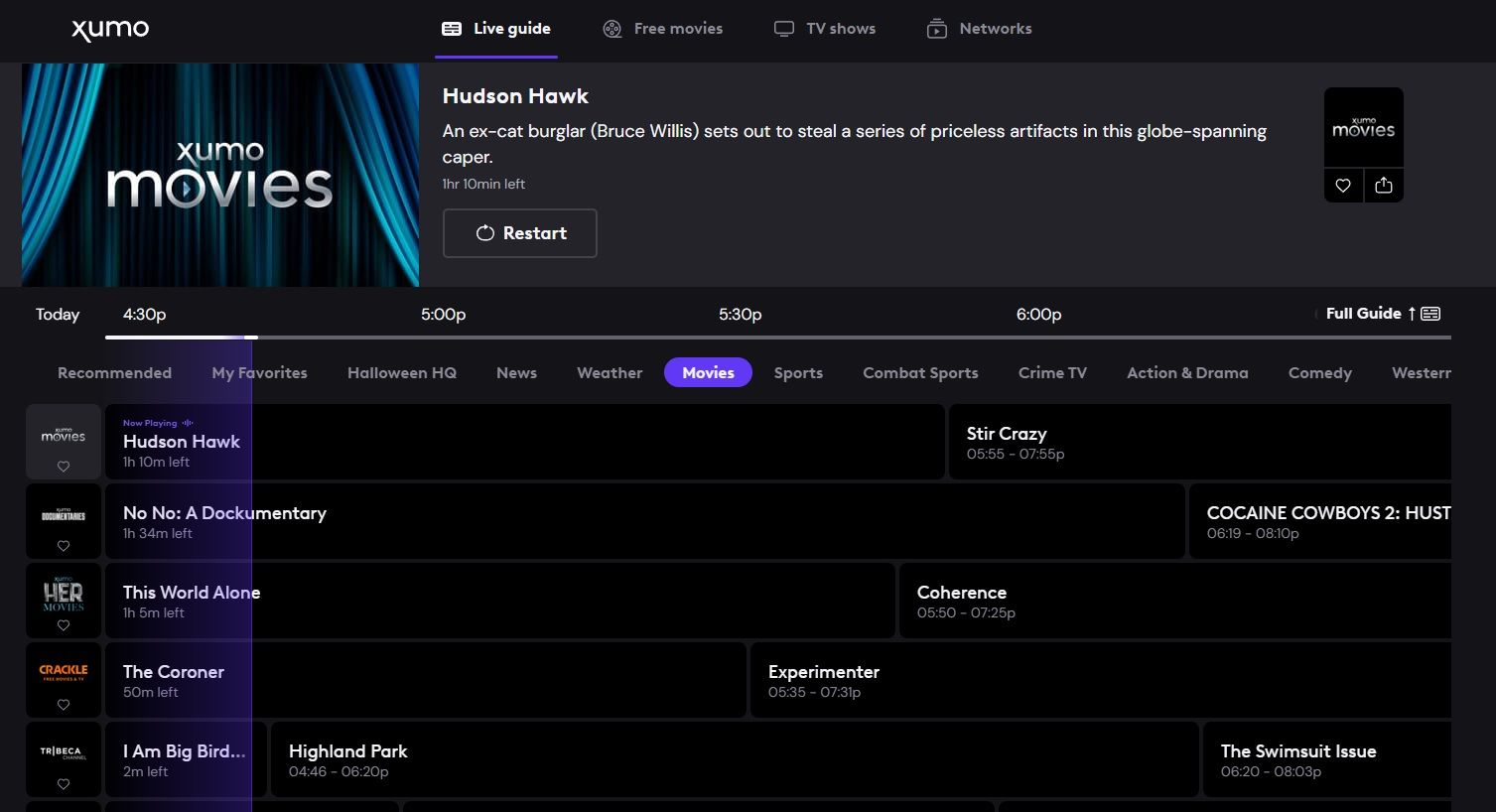
Task: Select the Movies category
Action: pyautogui.click(x=708, y=373)
